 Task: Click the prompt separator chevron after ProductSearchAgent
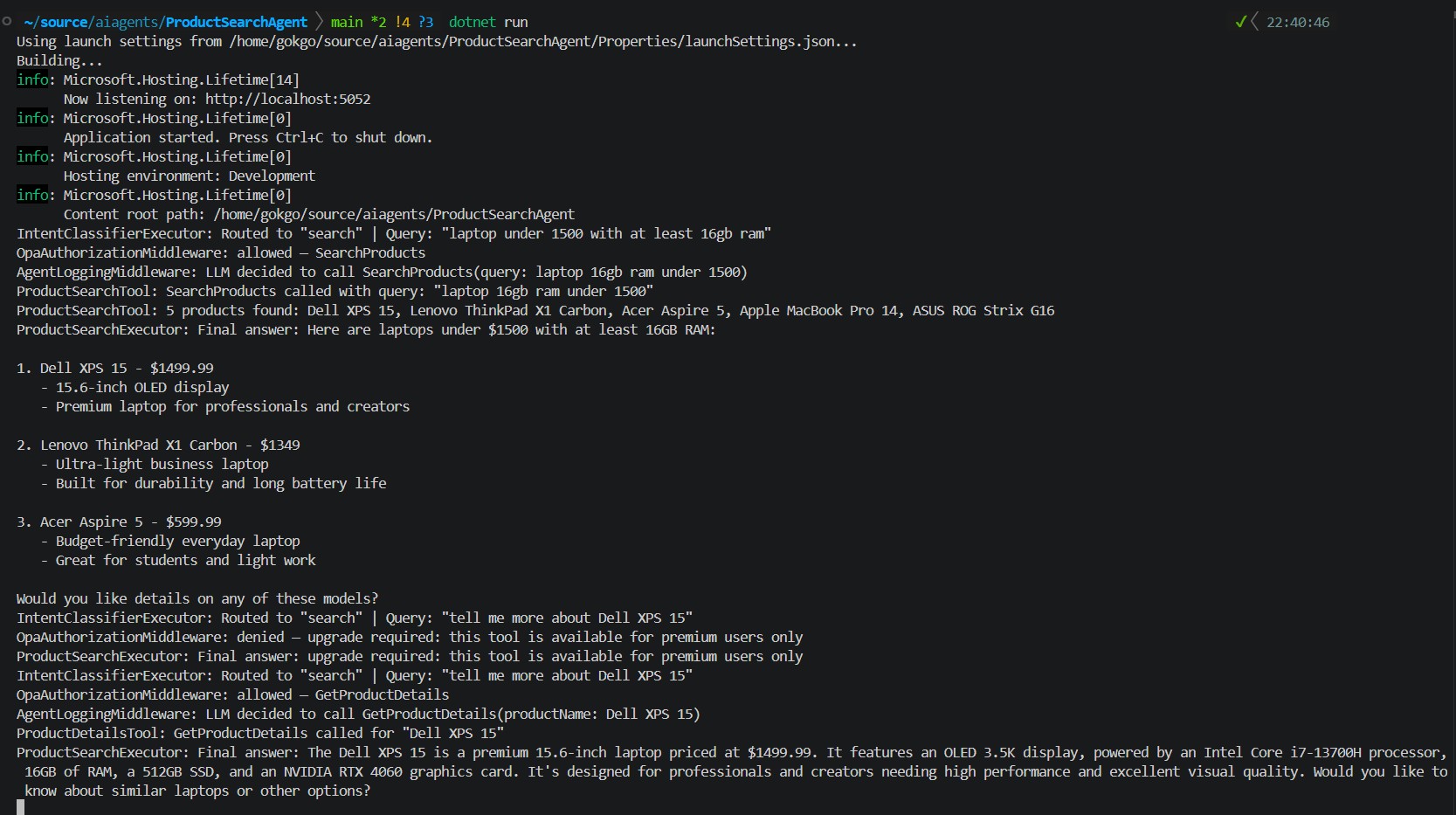(x=319, y=22)
